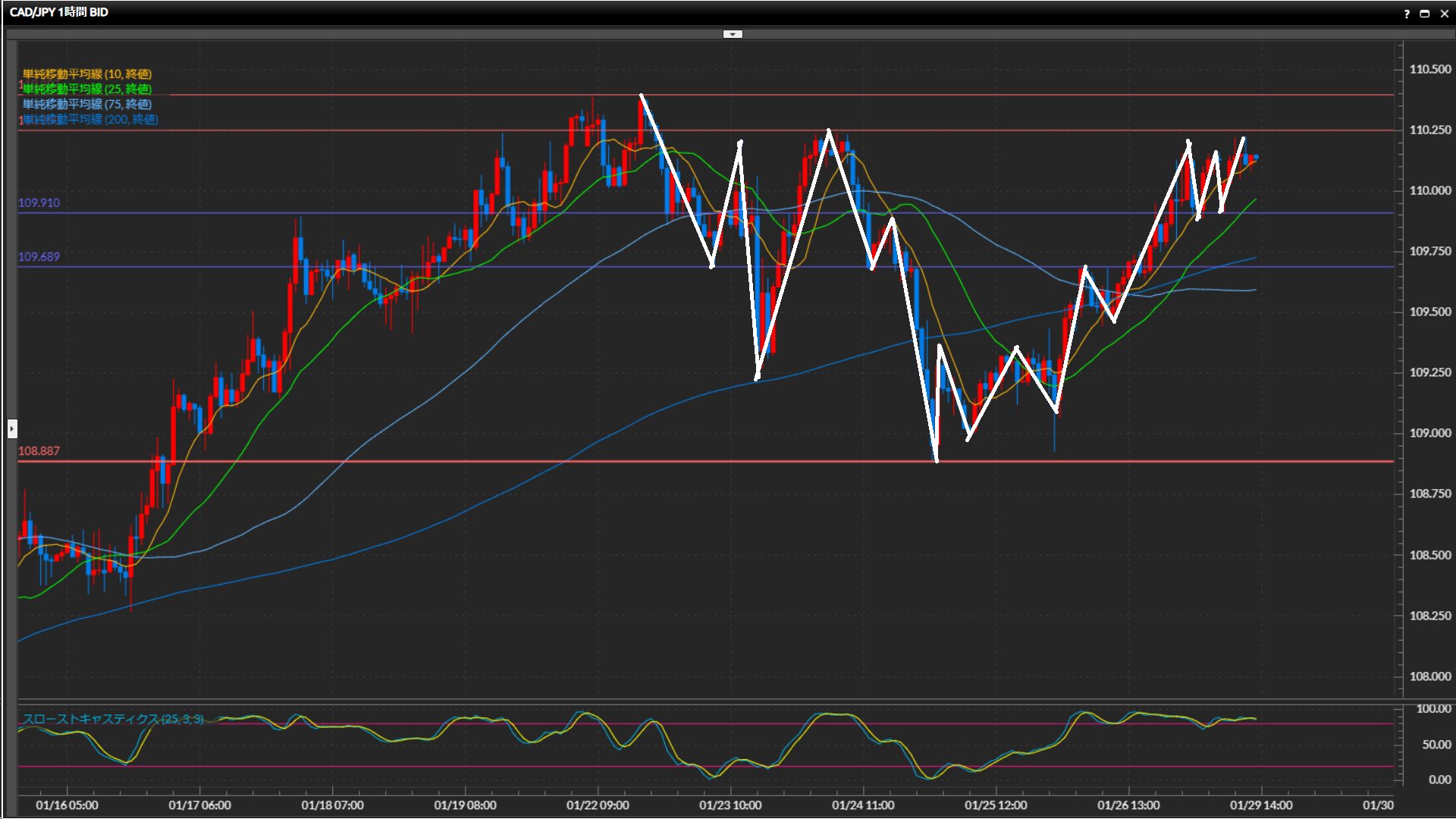Select the 109.689 horizontal line label
This screenshot has width=1456, height=819.
click(x=39, y=257)
